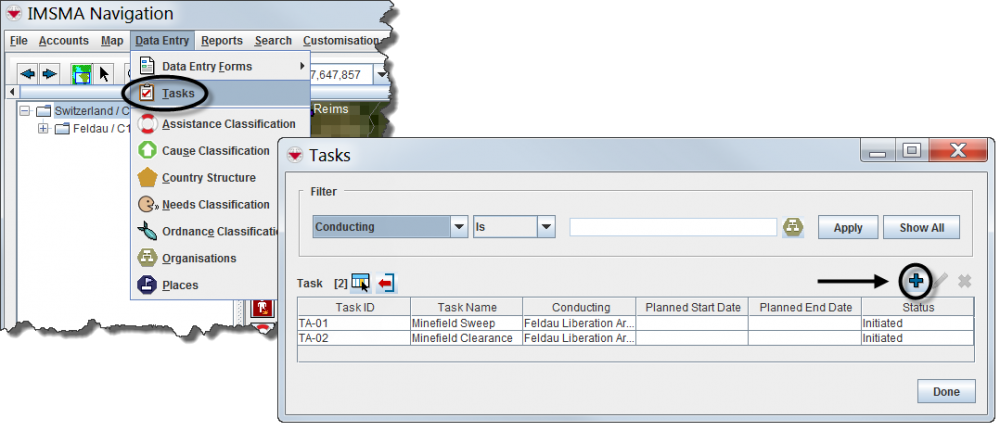Click the Done button
The width and height of the screenshot is (1000, 431).
946,391
